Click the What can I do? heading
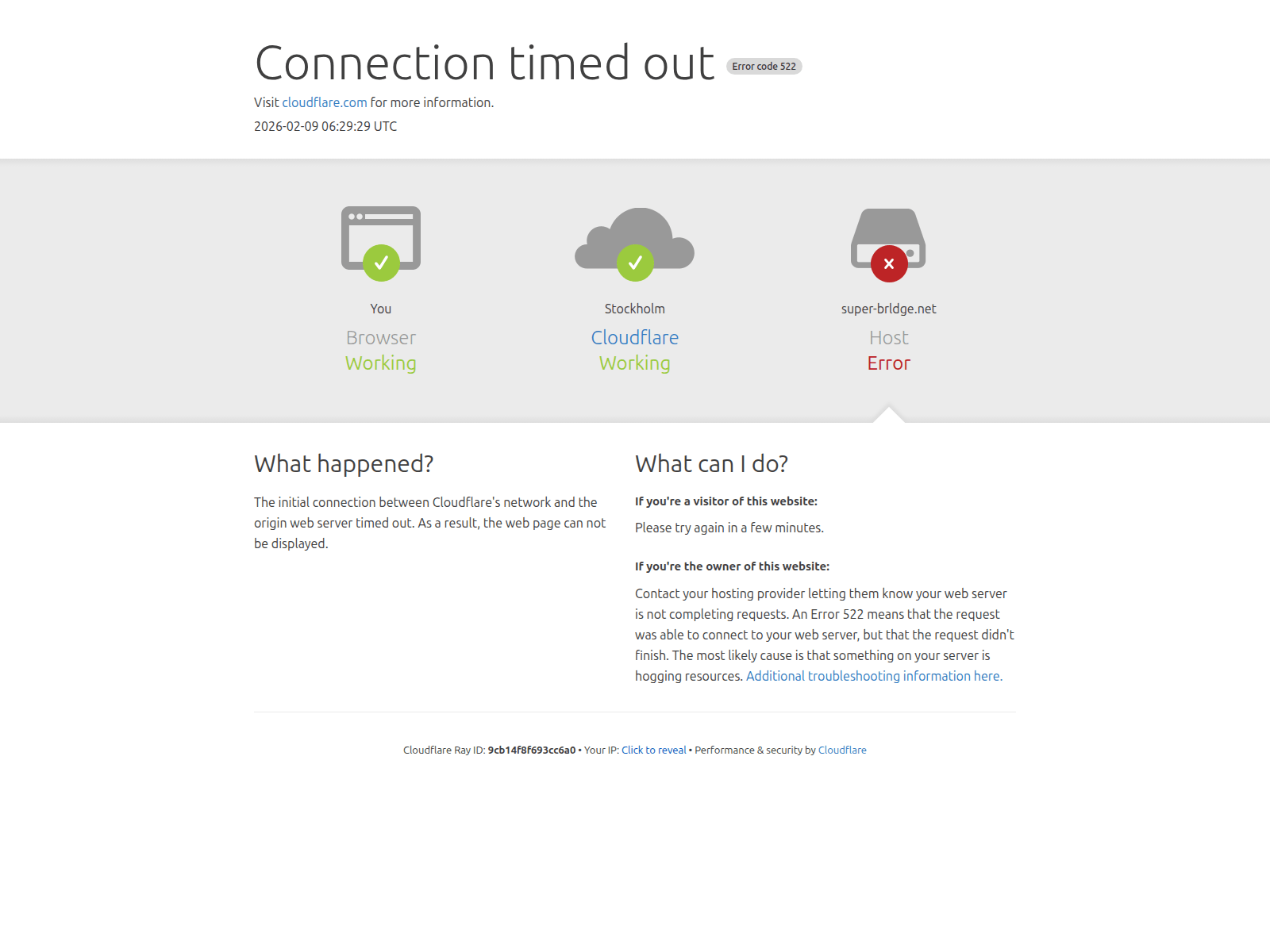The height and width of the screenshot is (952, 1270). coord(711,464)
